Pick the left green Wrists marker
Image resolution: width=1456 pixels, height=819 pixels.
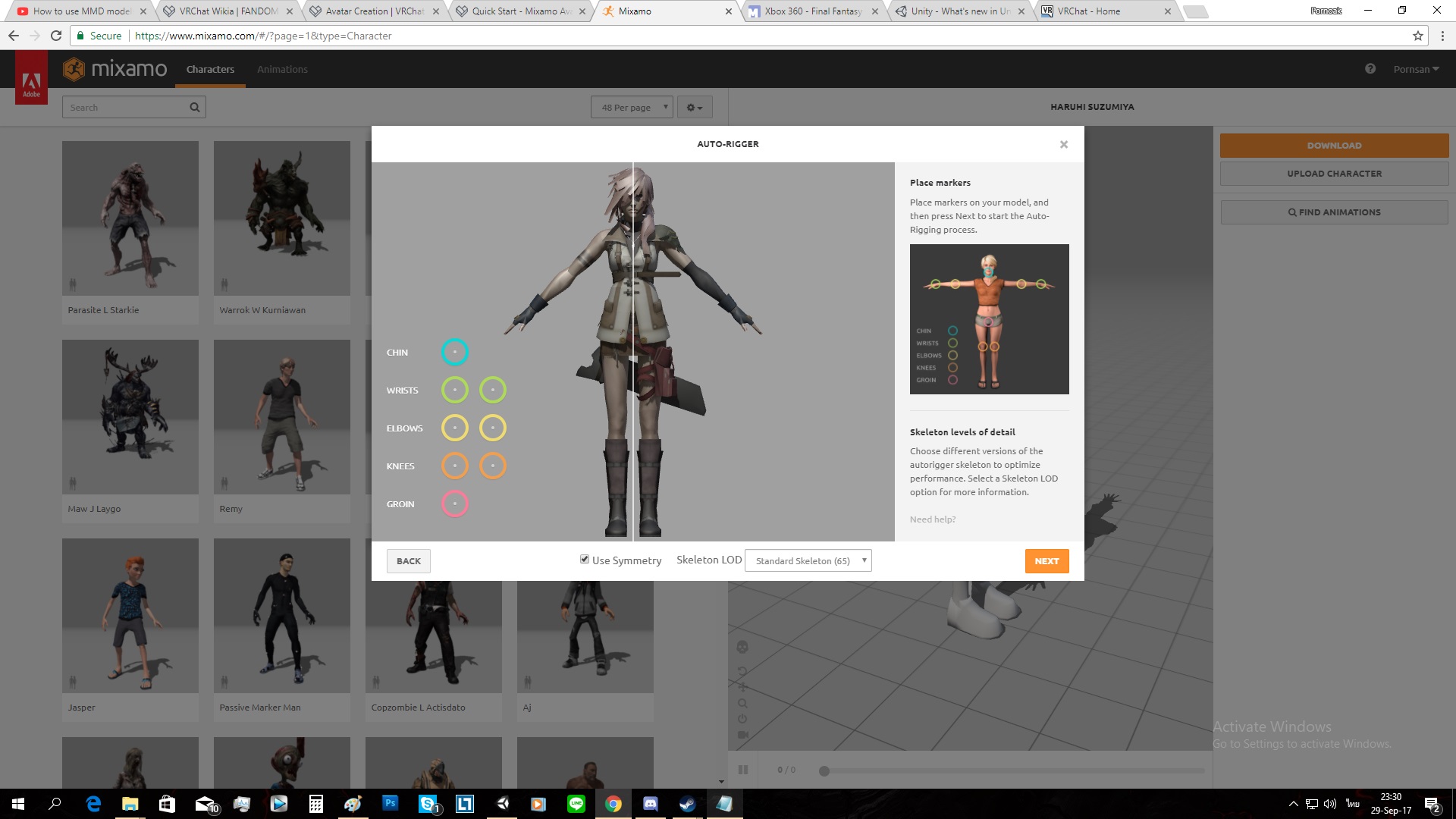454,390
